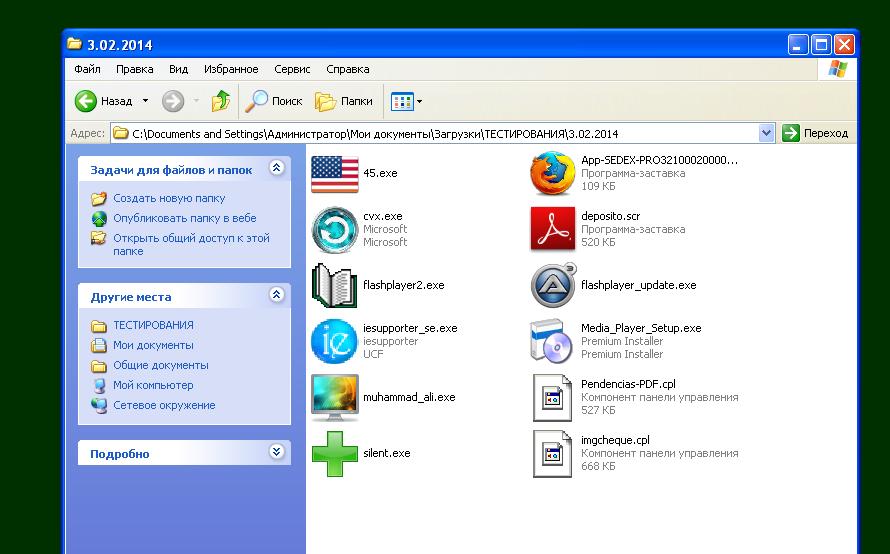Select the 45.exe American flag icon
The height and width of the screenshot is (554, 890).
click(334, 173)
